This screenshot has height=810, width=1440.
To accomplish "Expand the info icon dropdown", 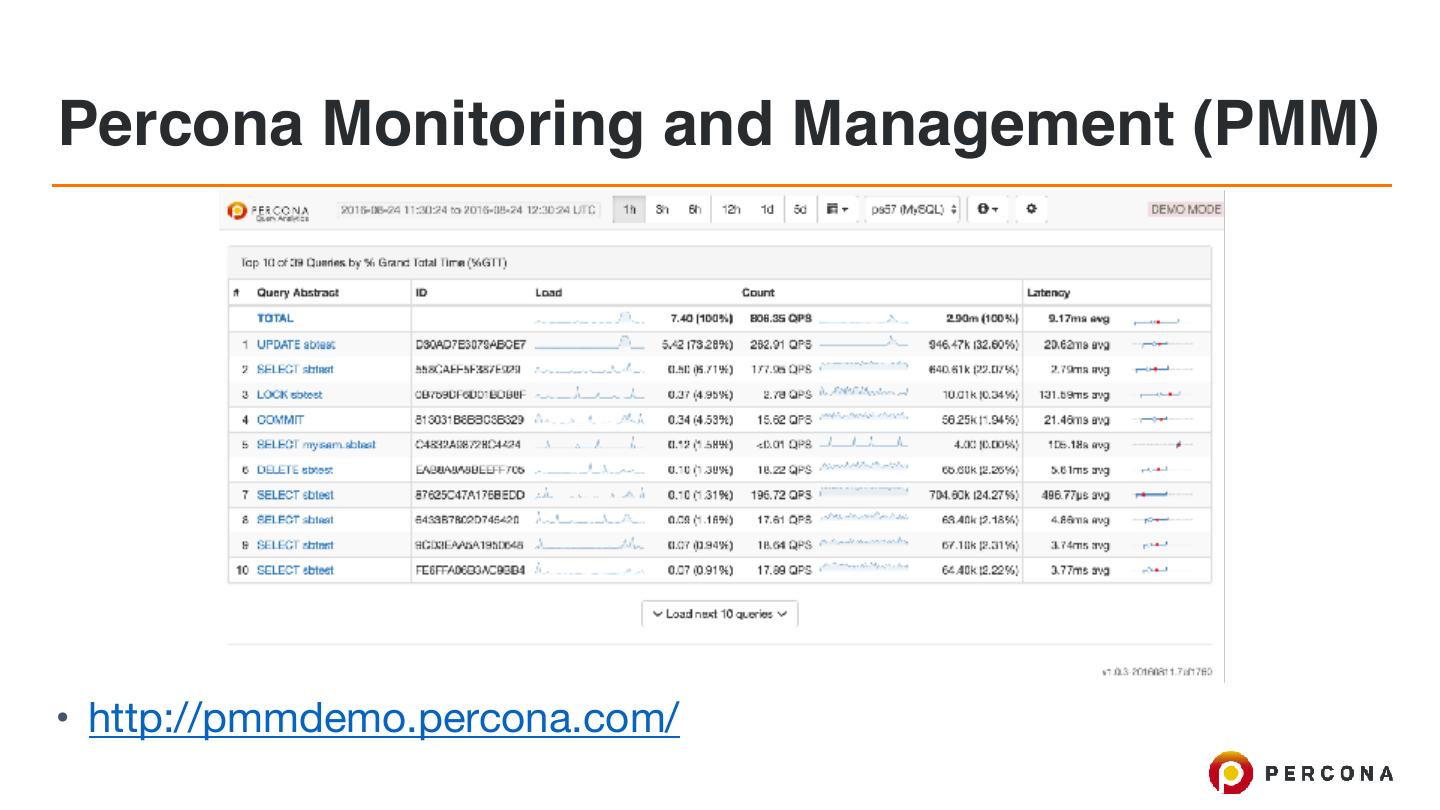I will coord(988,209).
